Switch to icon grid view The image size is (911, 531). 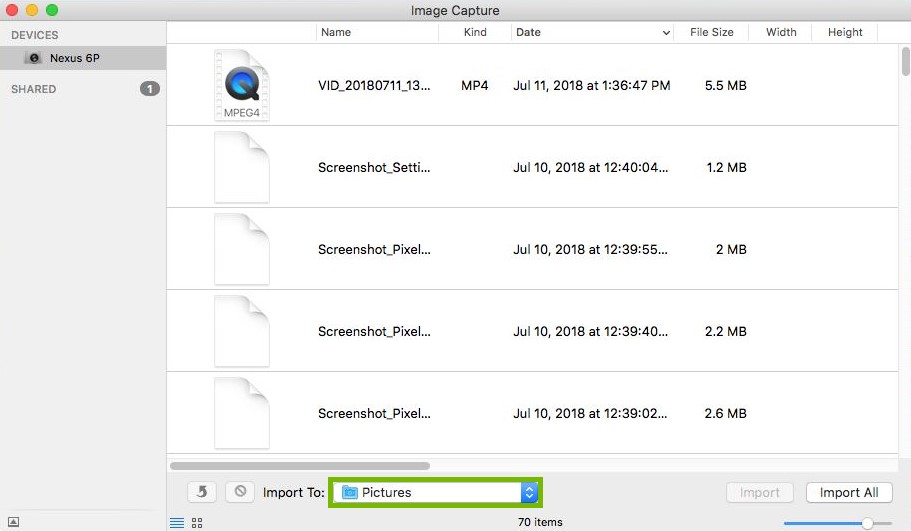pyautogui.click(x=197, y=523)
